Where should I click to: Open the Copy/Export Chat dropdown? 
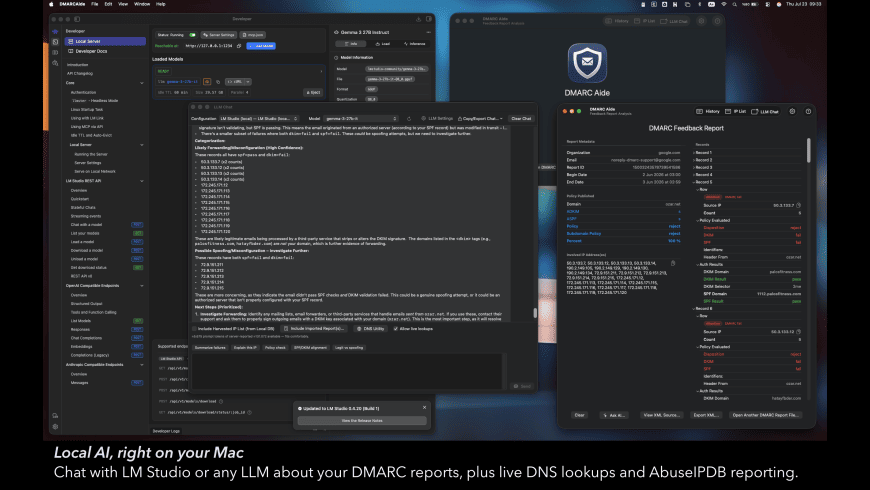pos(480,119)
